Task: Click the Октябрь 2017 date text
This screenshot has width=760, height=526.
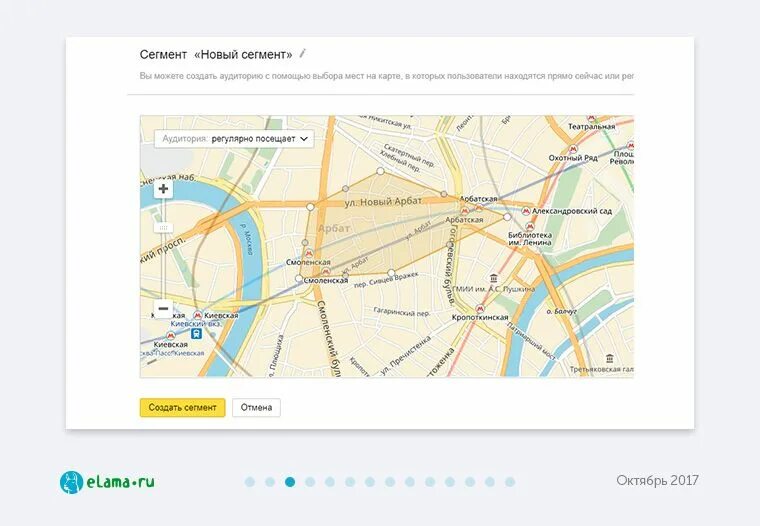Action: click(657, 480)
